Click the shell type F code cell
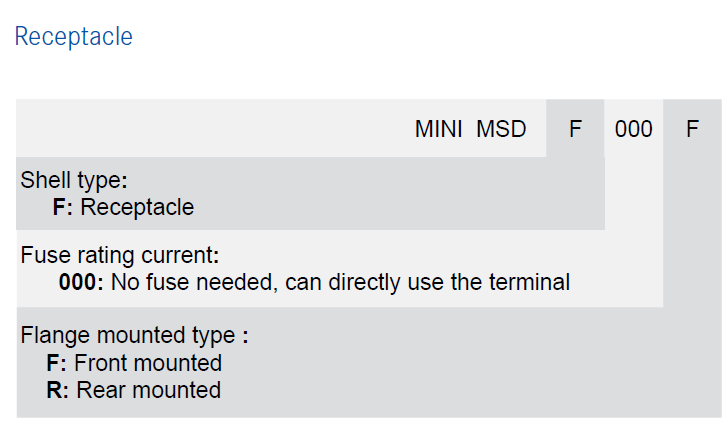 pos(575,128)
